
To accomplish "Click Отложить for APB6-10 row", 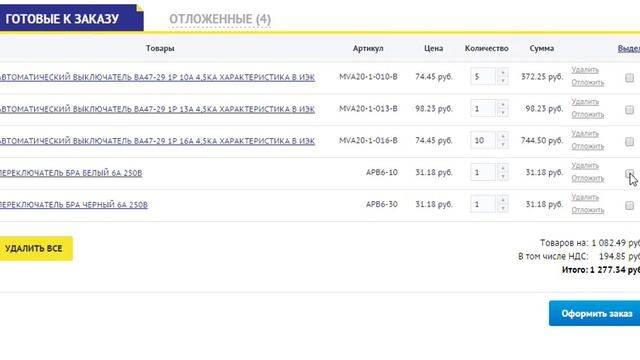I will pyautogui.click(x=587, y=178).
